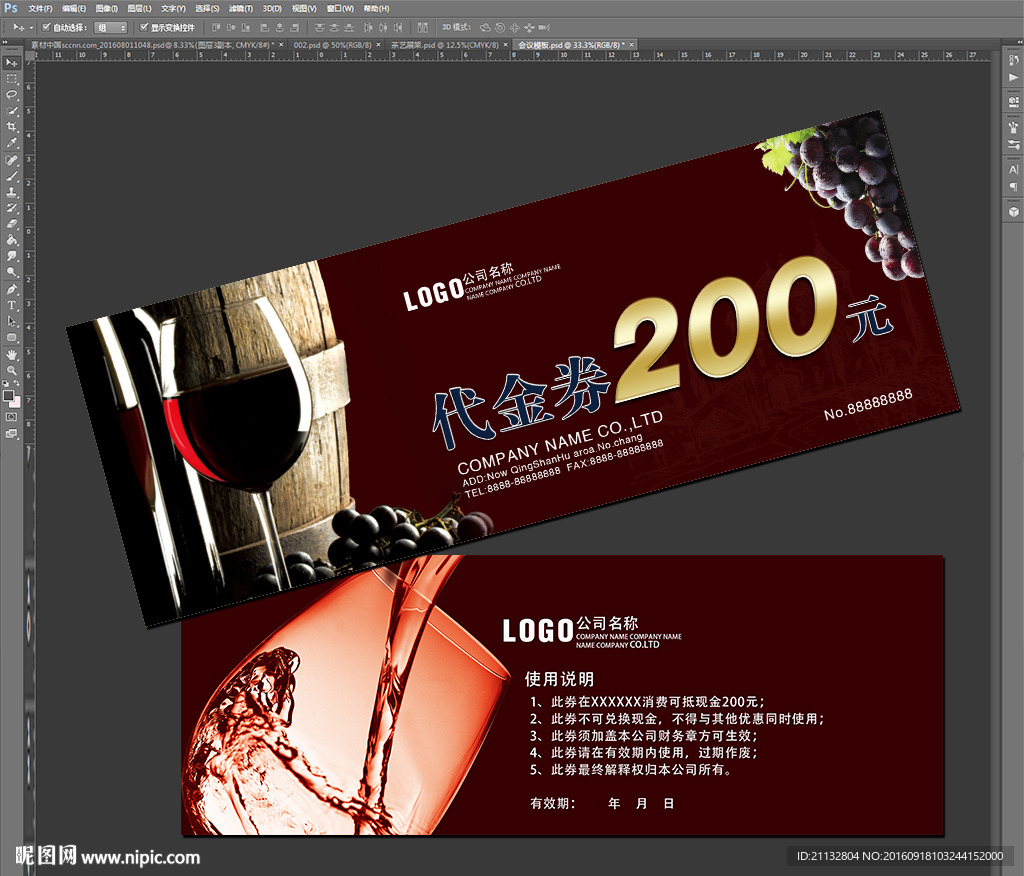Open the 帮助(H) menu
The height and width of the screenshot is (876, 1024).
[376, 8]
